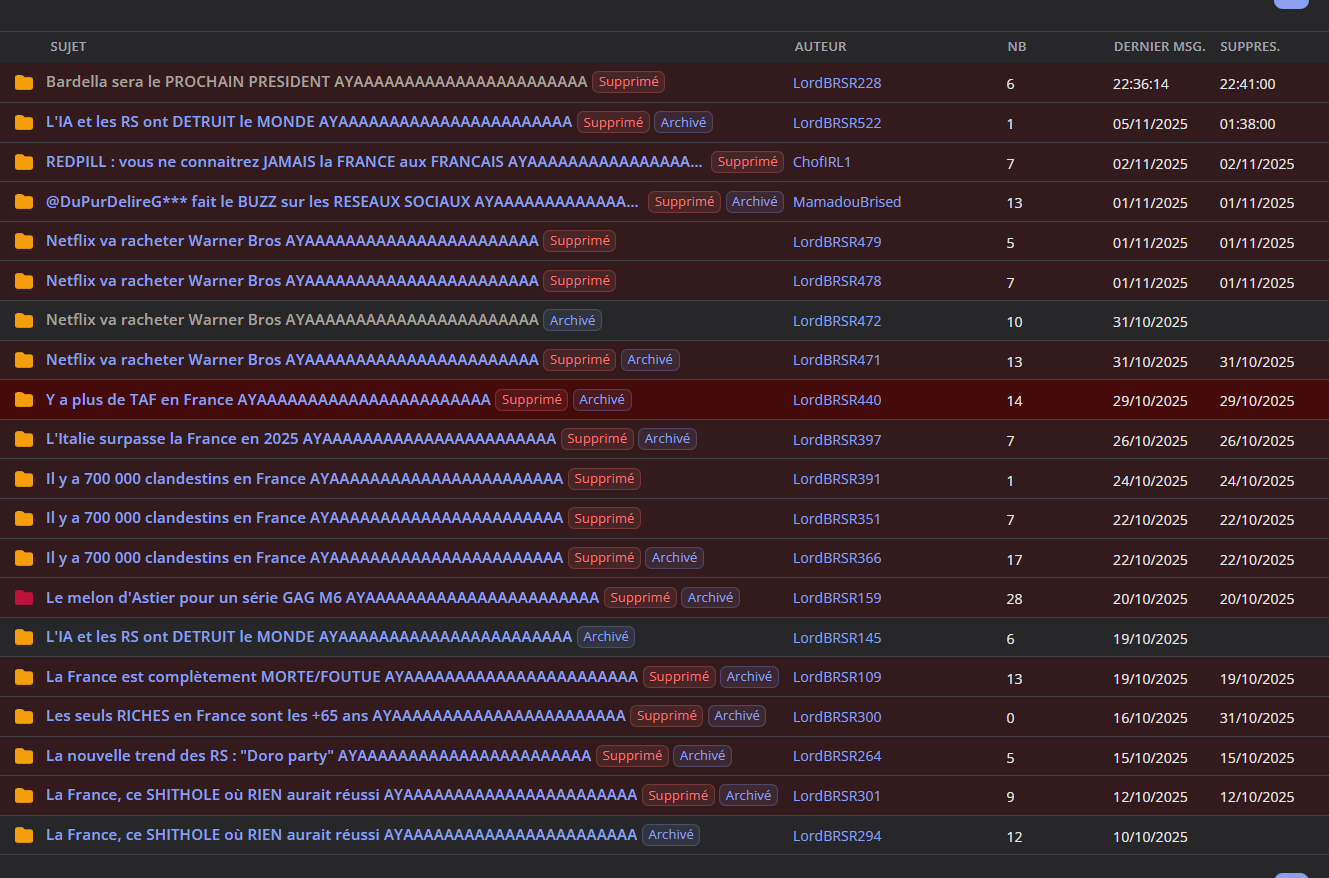Image resolution: width=1329 pixels, height=878 pixels.
Task: Click the SUPPRES. column header
Action: (1249, 47)
